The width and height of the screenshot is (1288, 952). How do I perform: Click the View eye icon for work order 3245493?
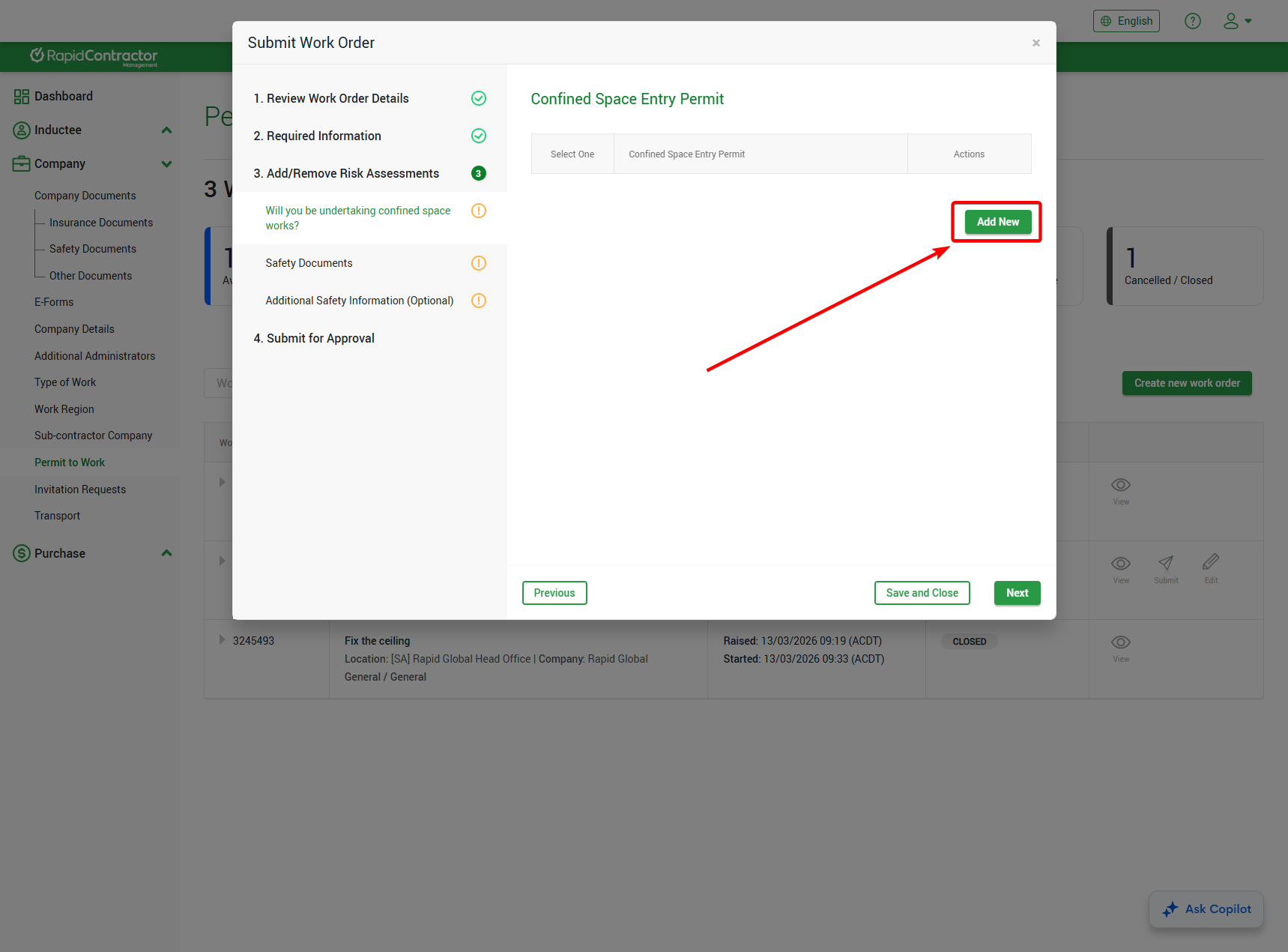pyautogui.click(x=1120, y=642)
